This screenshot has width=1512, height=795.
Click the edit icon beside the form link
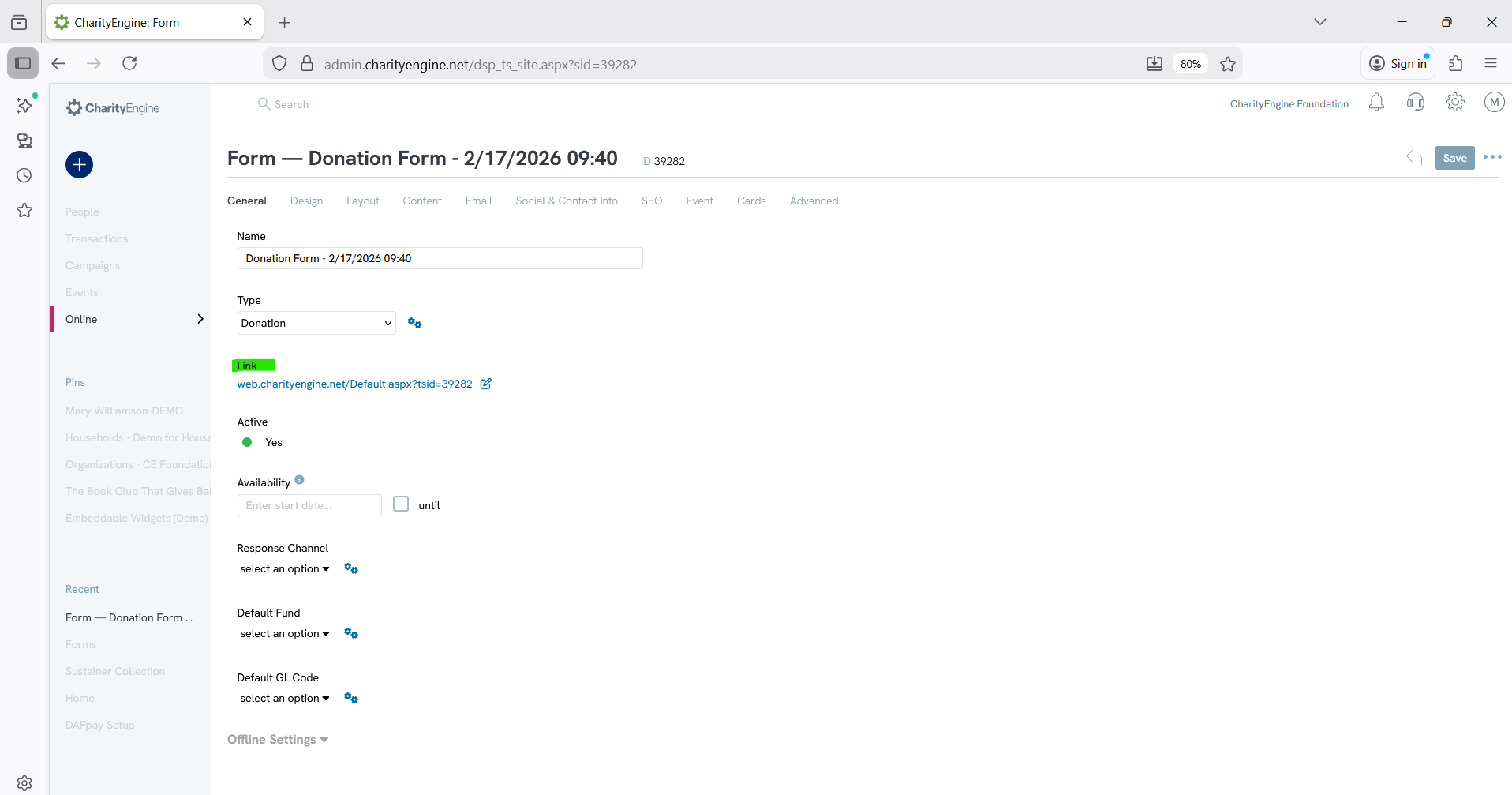(486, 384)
